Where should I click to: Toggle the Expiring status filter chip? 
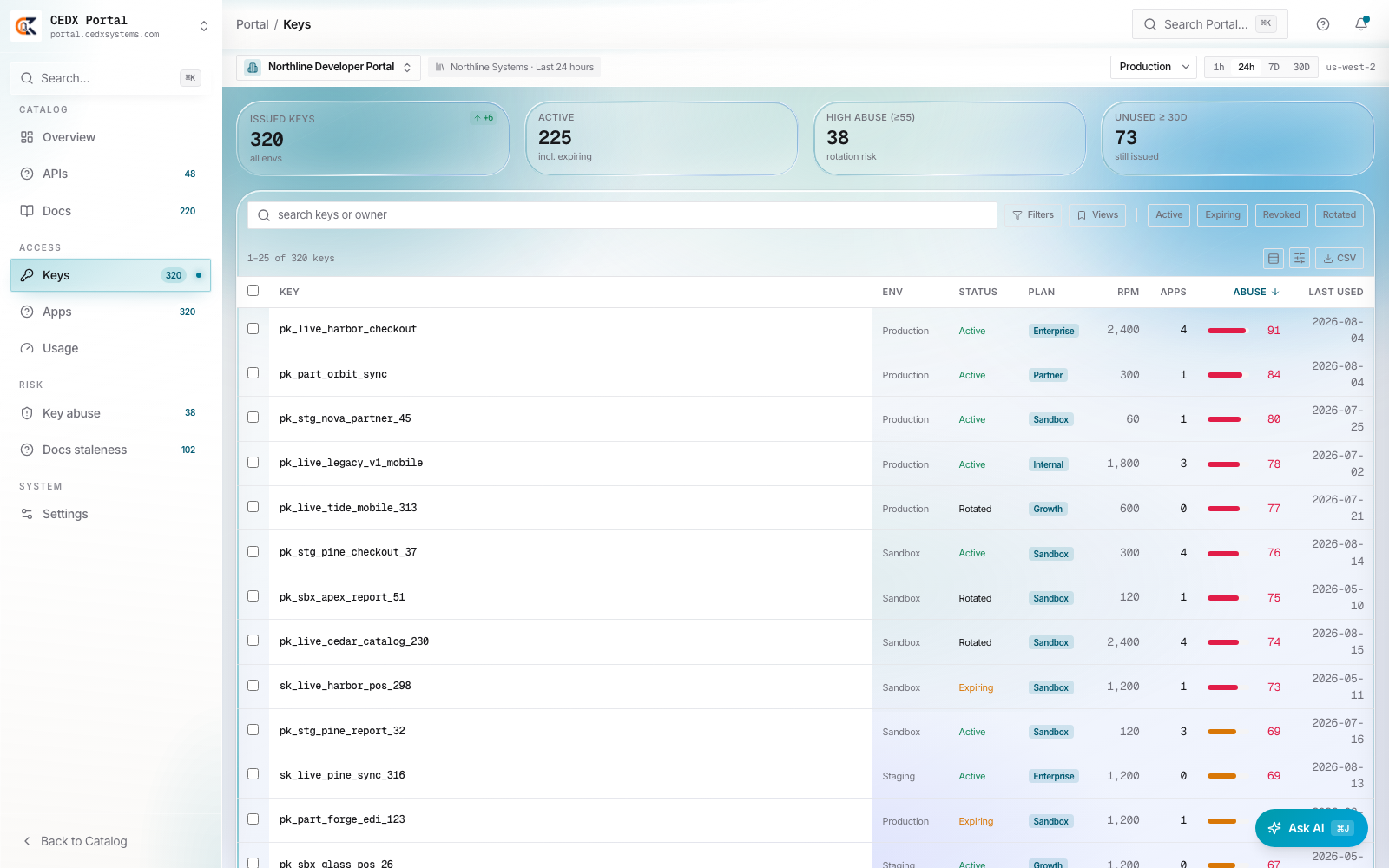[1222, 215]
